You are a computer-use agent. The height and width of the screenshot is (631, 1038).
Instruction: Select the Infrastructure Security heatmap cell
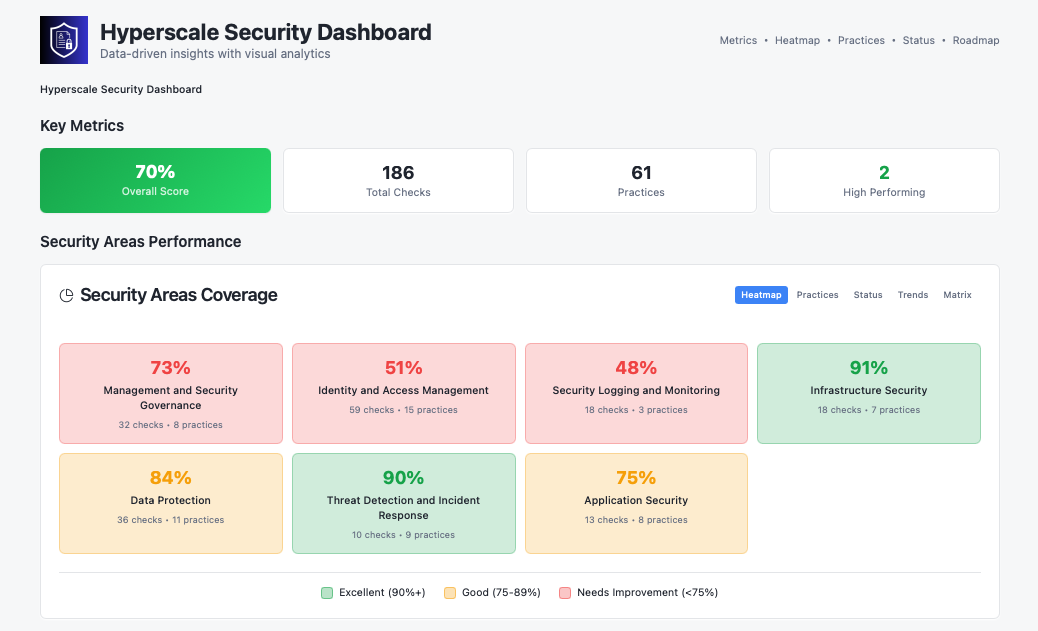click(x=868, y=393)
